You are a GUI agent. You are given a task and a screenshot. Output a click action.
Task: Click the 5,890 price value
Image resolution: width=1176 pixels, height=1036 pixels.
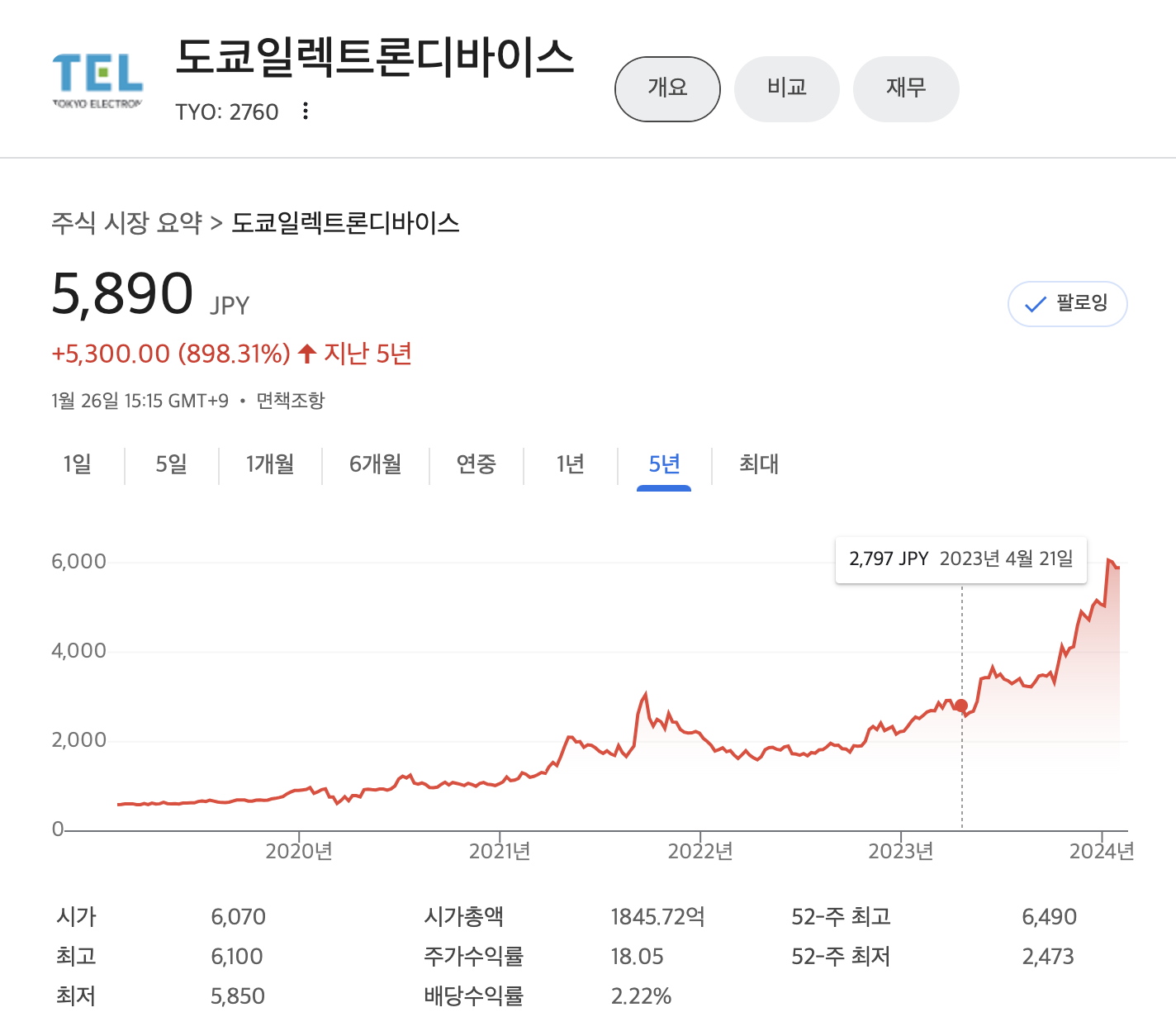click(122, 293)
